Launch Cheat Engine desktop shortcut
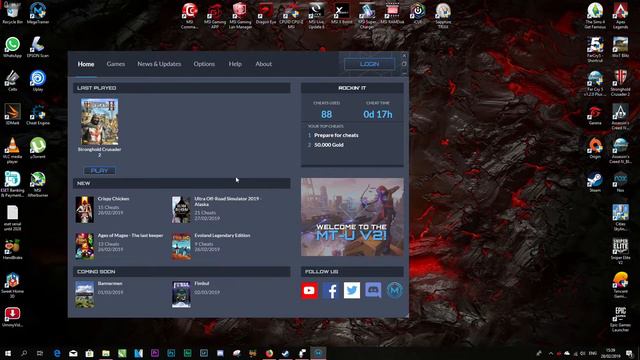This screenshot has height=360, width=640. (x=38, y=114)
